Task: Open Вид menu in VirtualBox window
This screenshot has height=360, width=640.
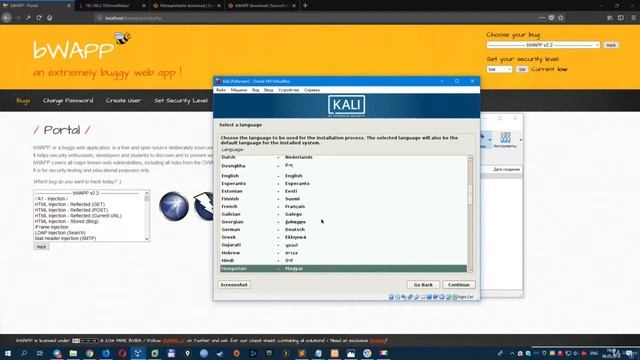Action: pos(256,90)
